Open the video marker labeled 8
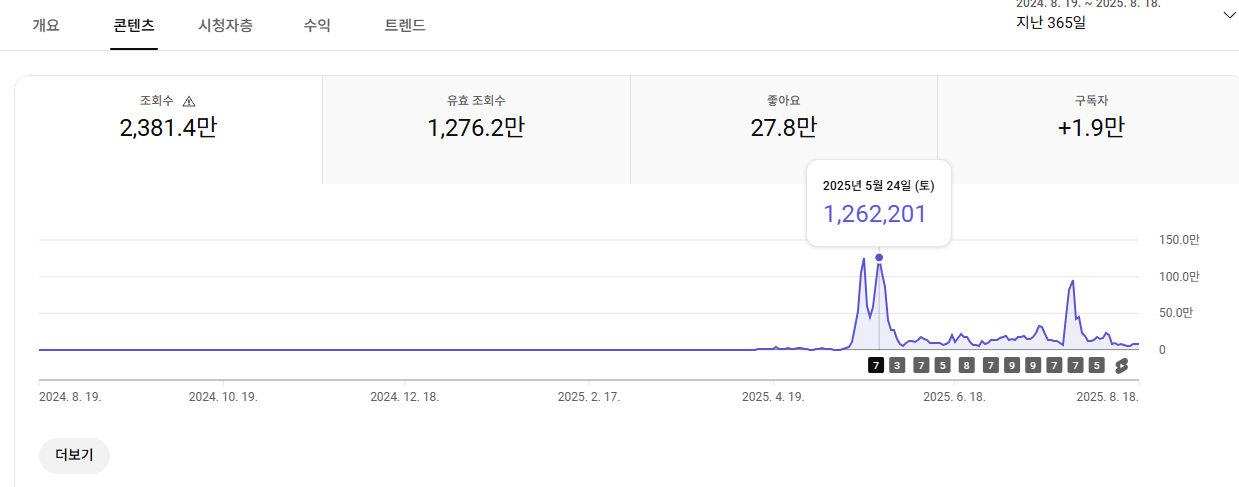 point(966,365)
